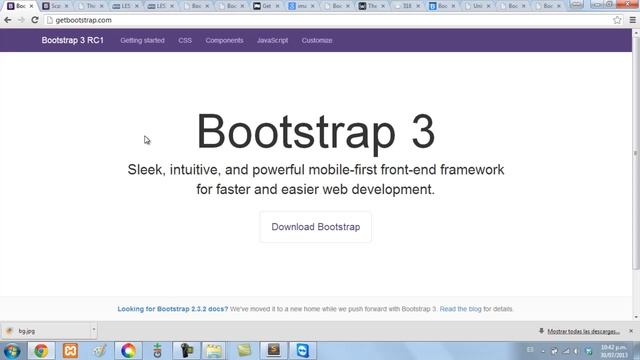Viewport: 640px width, 360px height.
Task: Switch to the 318 tab
Action: [x=406, y=6]
